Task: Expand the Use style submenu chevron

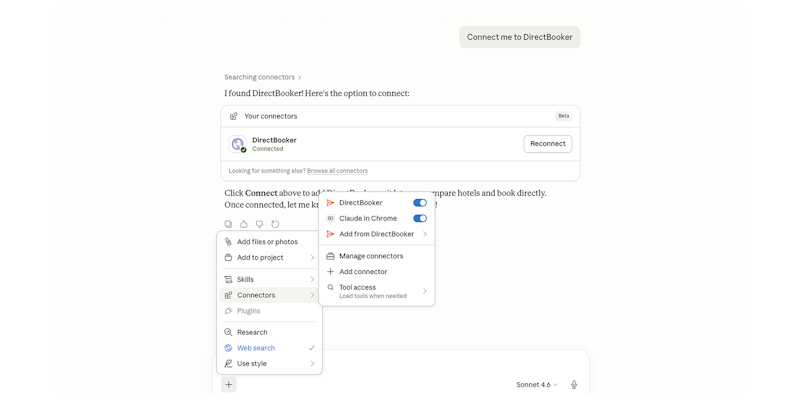Action: tap(312, 364)
